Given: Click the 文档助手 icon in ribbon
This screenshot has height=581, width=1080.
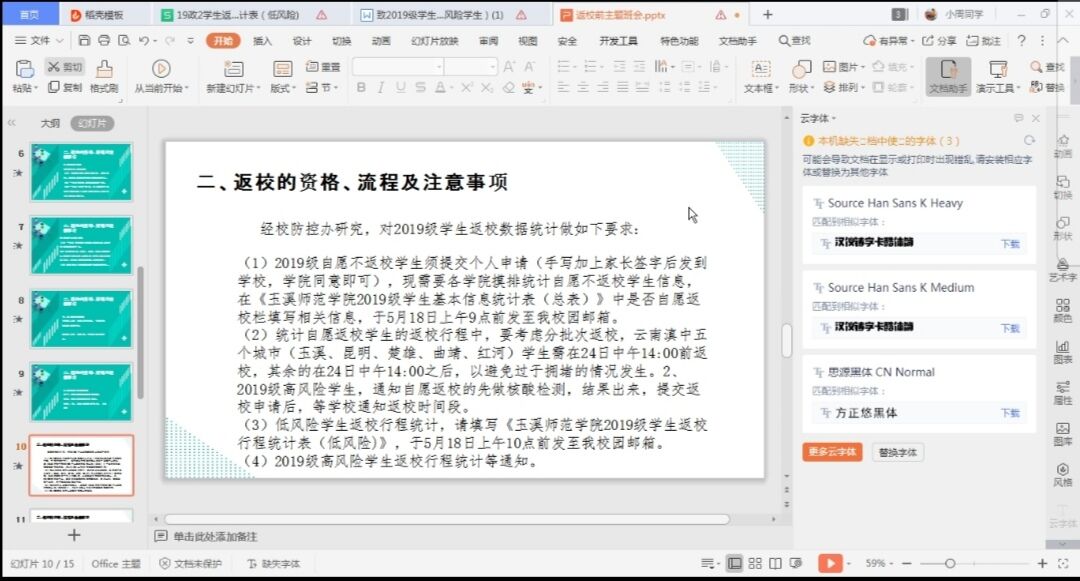Looking at the screenshot, I should point(948,69).
